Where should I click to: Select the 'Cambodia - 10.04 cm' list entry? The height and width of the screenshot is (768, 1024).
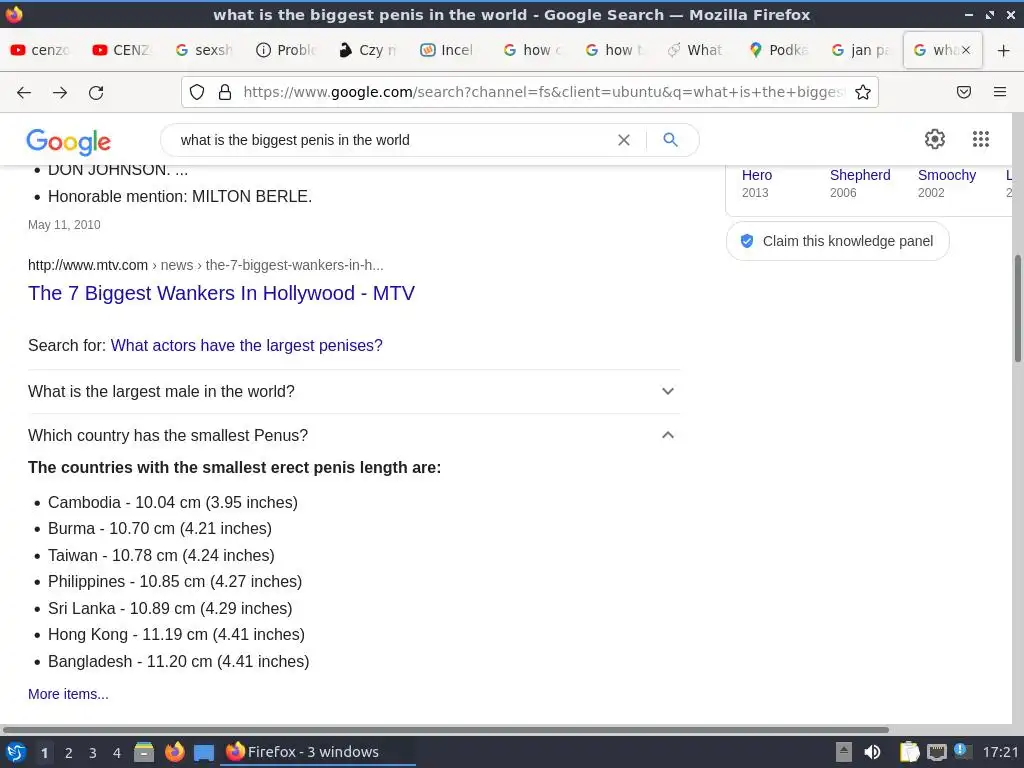pos(172,502)
